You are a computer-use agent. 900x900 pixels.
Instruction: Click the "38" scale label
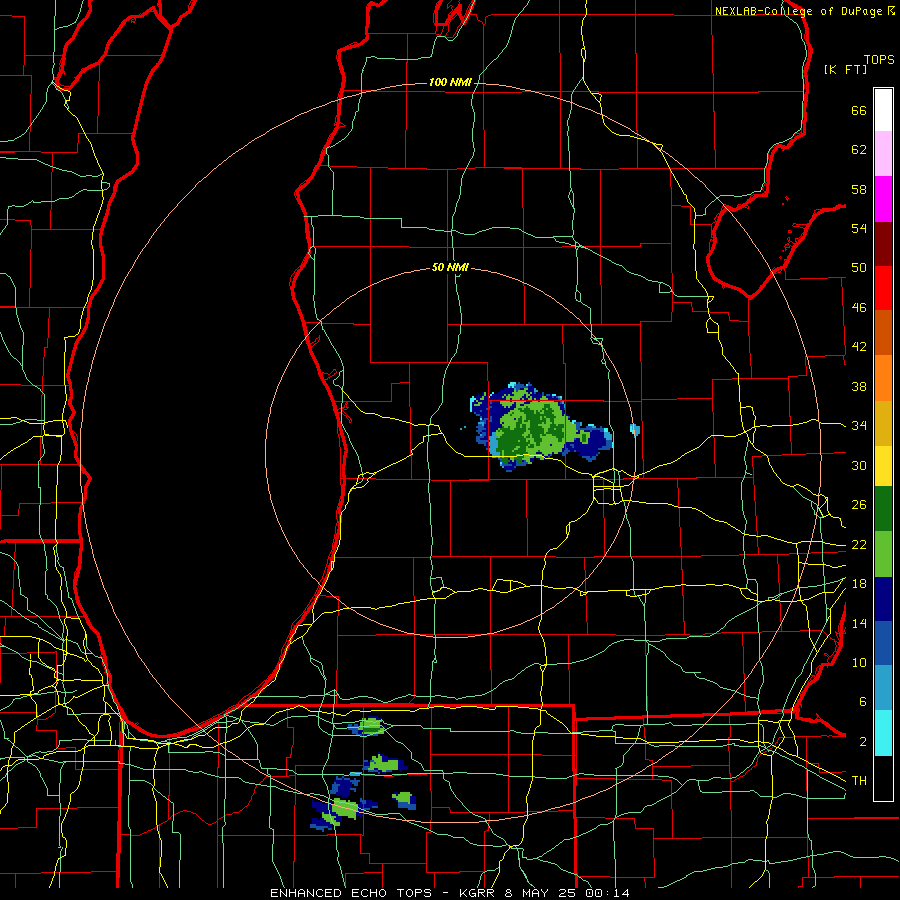click(x=859, y=386)
